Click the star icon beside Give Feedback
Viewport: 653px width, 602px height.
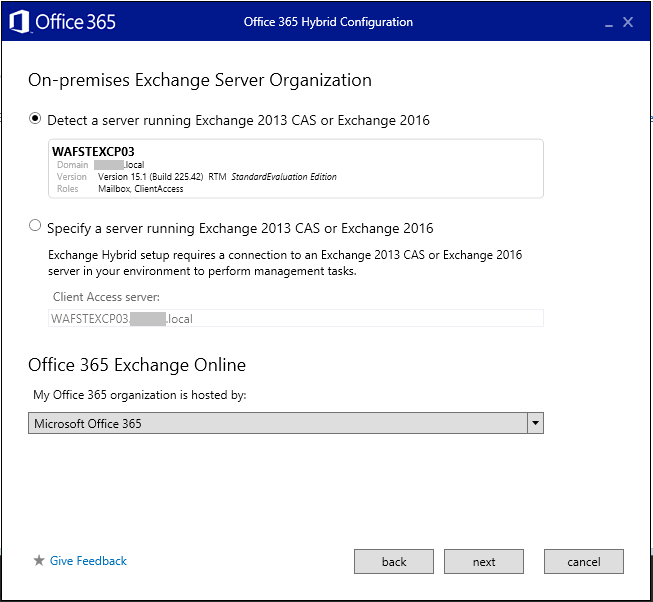click(39, 560)
